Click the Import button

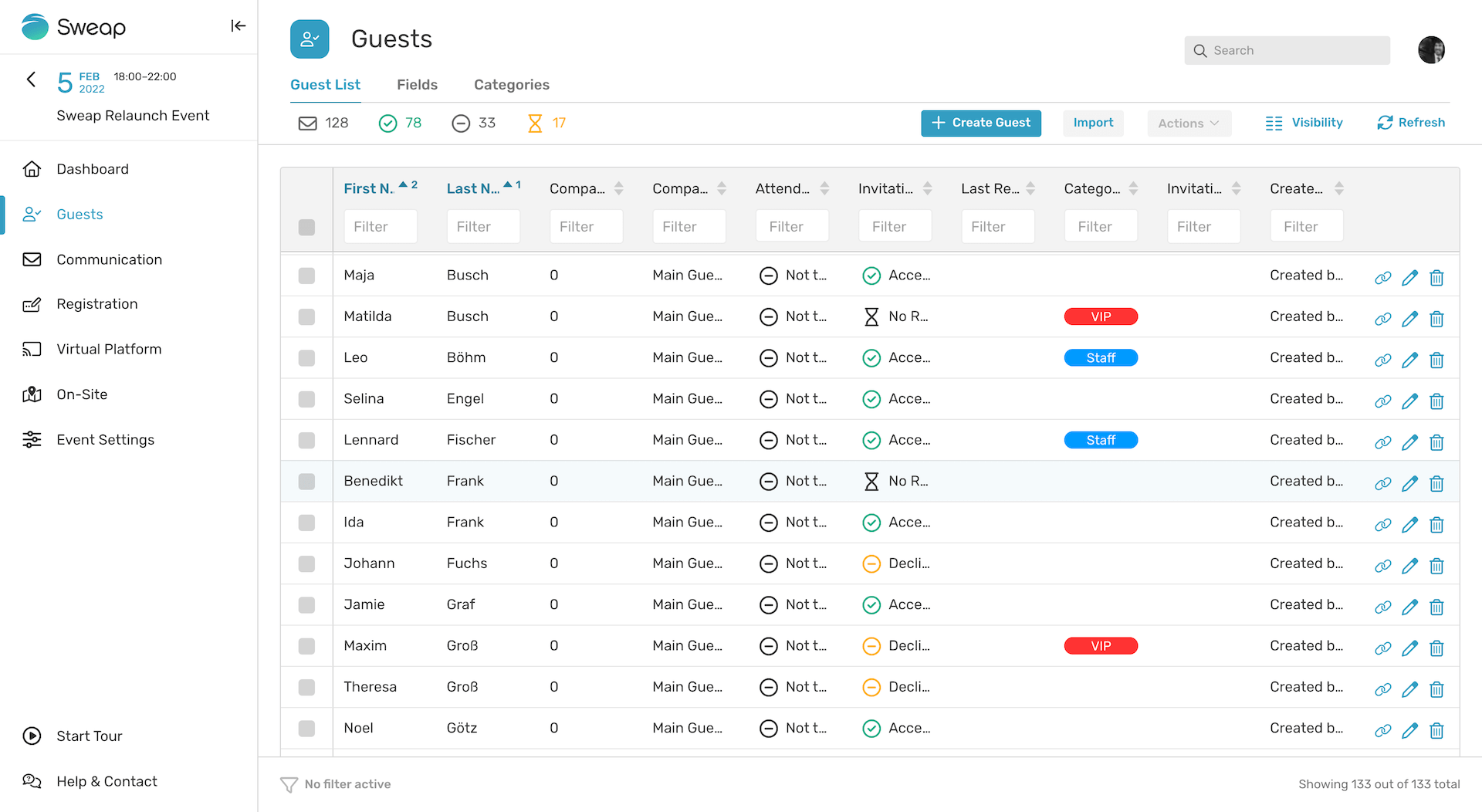click(1093, 123)
